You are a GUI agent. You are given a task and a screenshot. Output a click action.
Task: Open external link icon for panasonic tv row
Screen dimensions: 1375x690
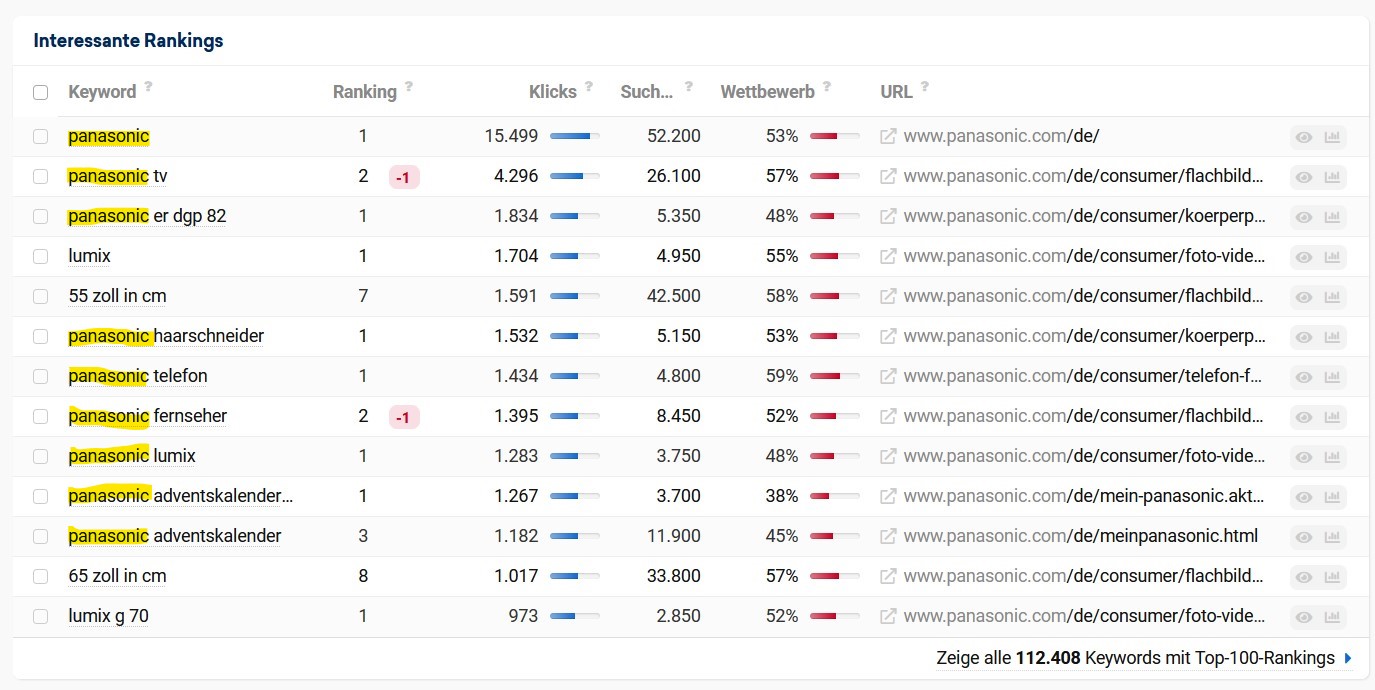pos(888,176)
